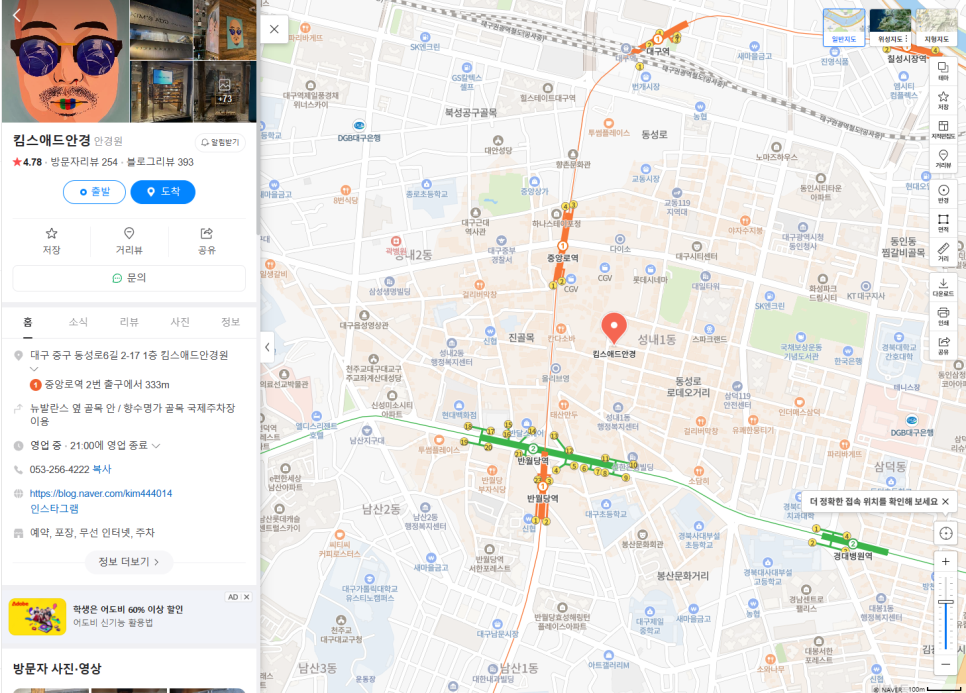Click the 인쇄 print map icon
This screenshot has height=693, width=966.
943,317
